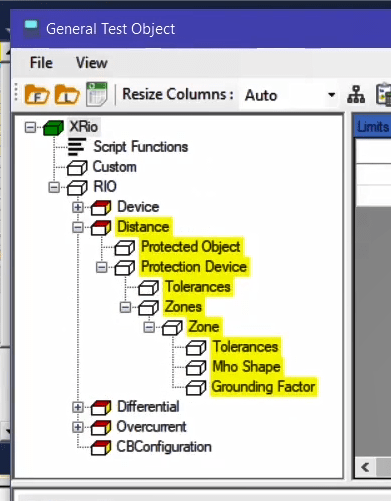Viewport: 391px width, 501px height.
Task: Select the Mho Shape tree item
Action: click(x=246, y=367)
